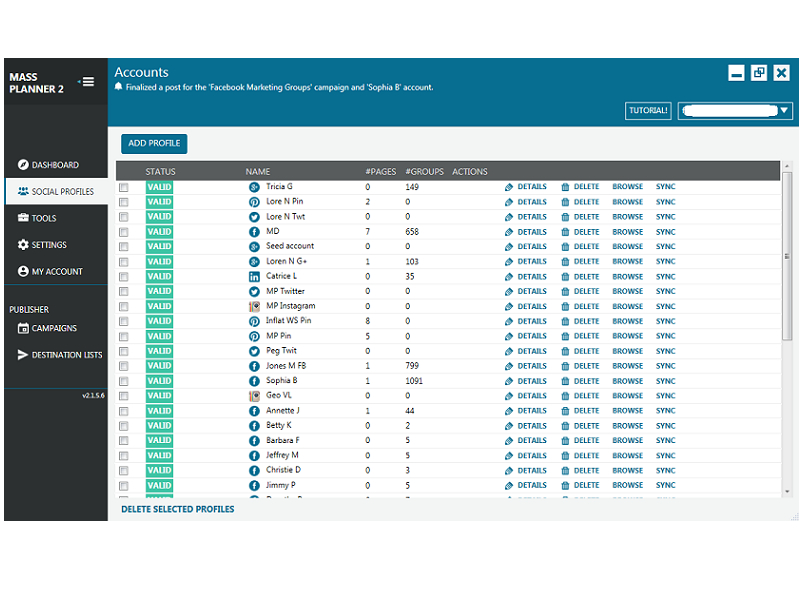Click the accounts list vertical scrollbar thumb
Viewport: 800px width, 600px height.
point(787,256)
